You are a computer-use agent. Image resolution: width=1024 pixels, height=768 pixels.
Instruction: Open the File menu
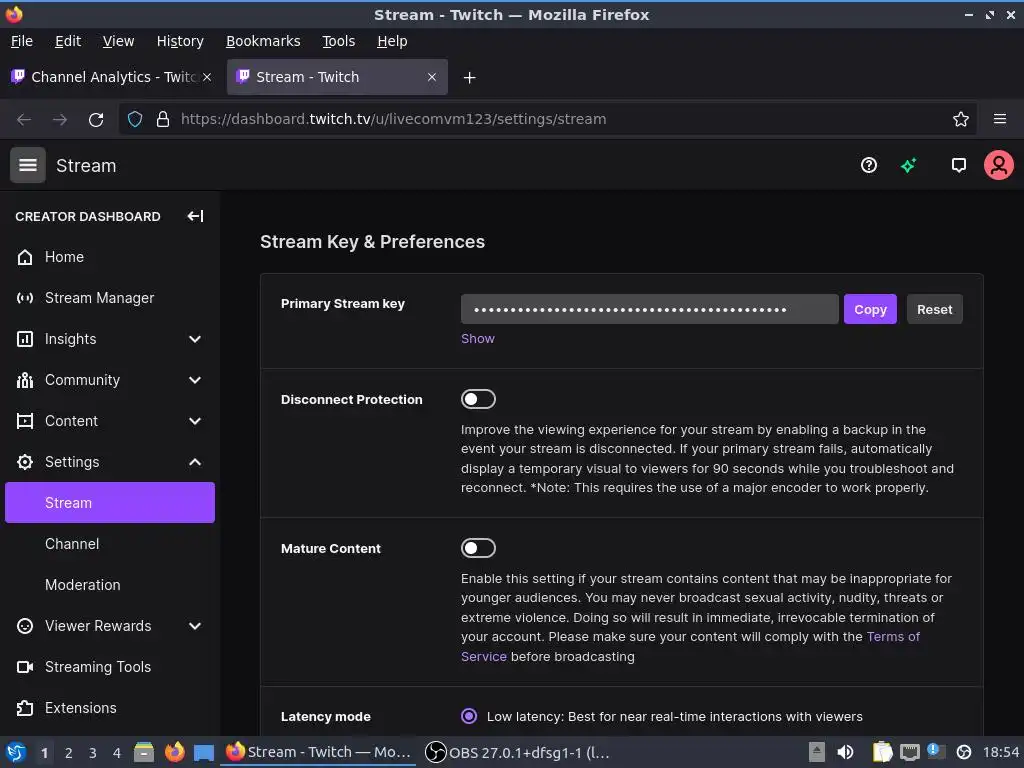tap(22, 41)
